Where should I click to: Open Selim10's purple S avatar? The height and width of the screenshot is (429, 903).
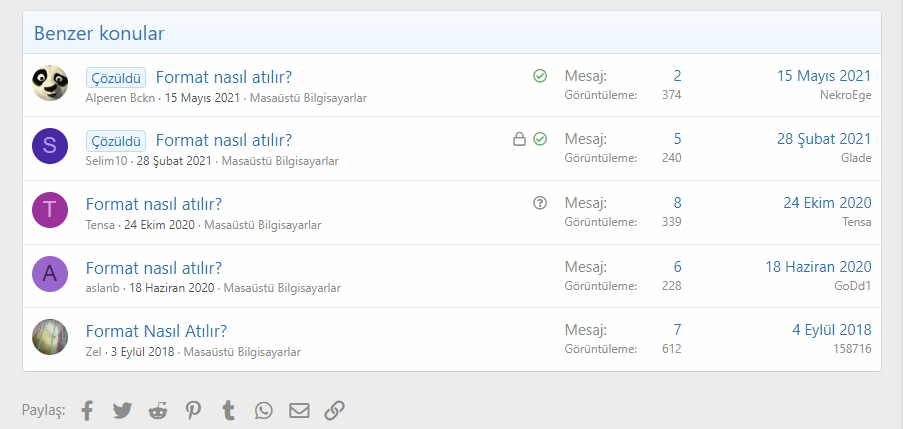pos(50,147)
